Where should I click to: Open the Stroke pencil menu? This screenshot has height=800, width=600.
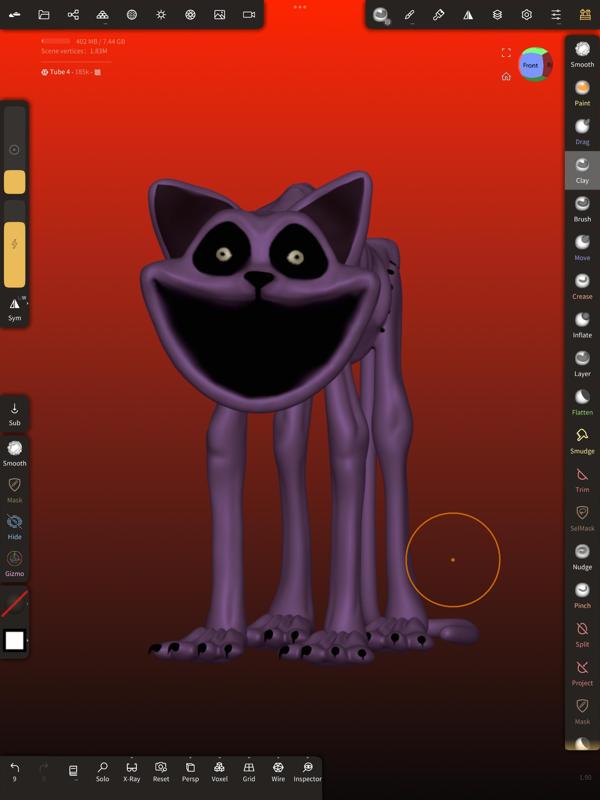point(409,15)
